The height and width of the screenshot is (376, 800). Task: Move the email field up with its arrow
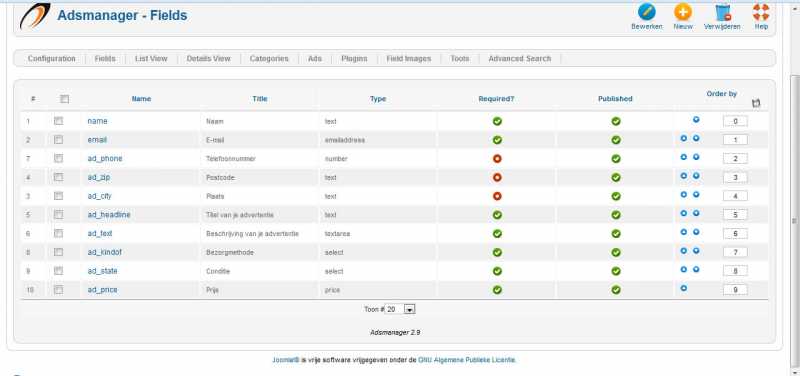coord(684,138)
